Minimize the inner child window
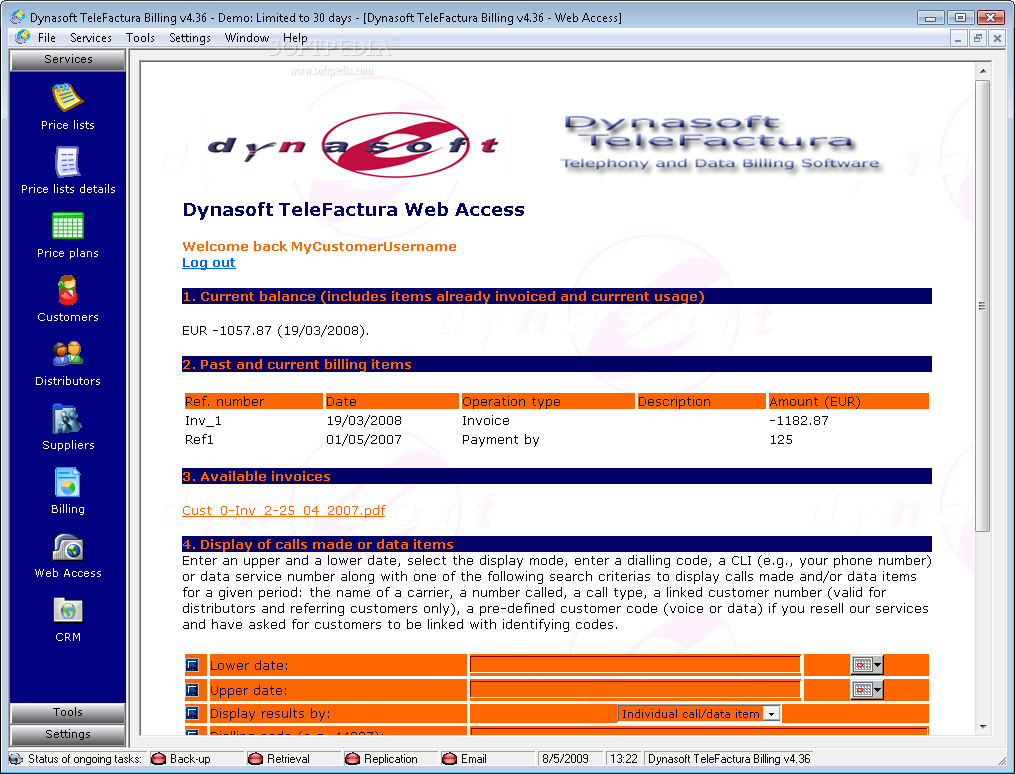The image size is (1015, 774). click(x=958, y=38)
